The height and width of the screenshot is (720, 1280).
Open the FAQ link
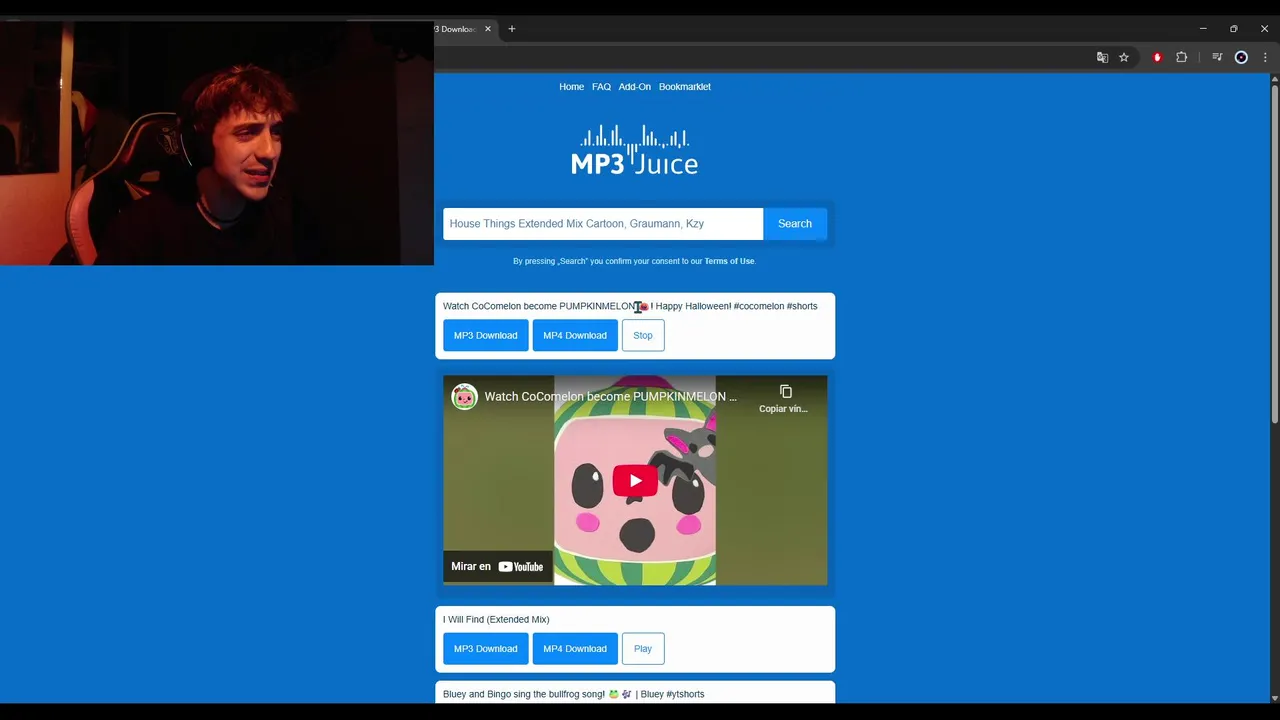pyautogui.click(x=601, y=87)
